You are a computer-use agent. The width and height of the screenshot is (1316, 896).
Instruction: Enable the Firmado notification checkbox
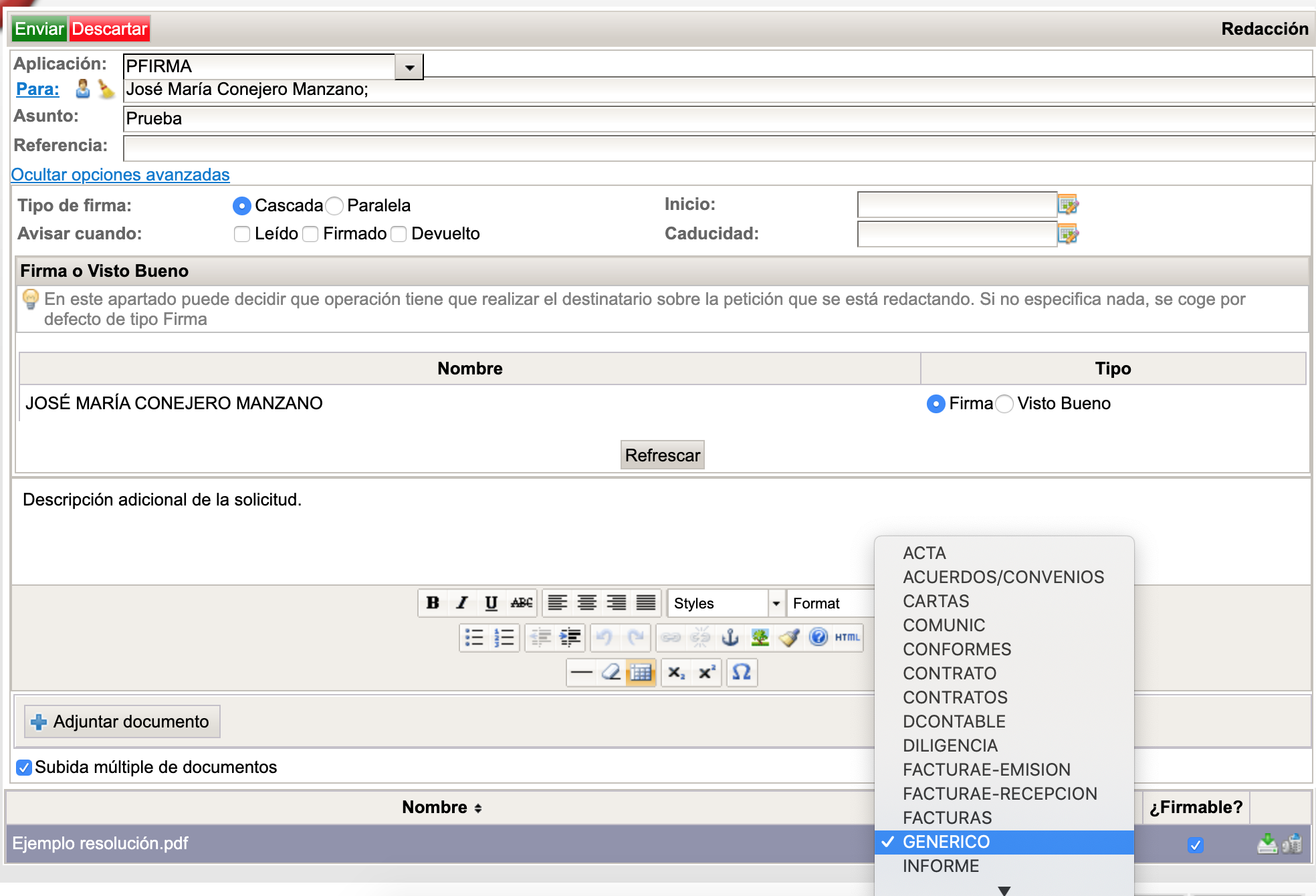coord(310,234)
